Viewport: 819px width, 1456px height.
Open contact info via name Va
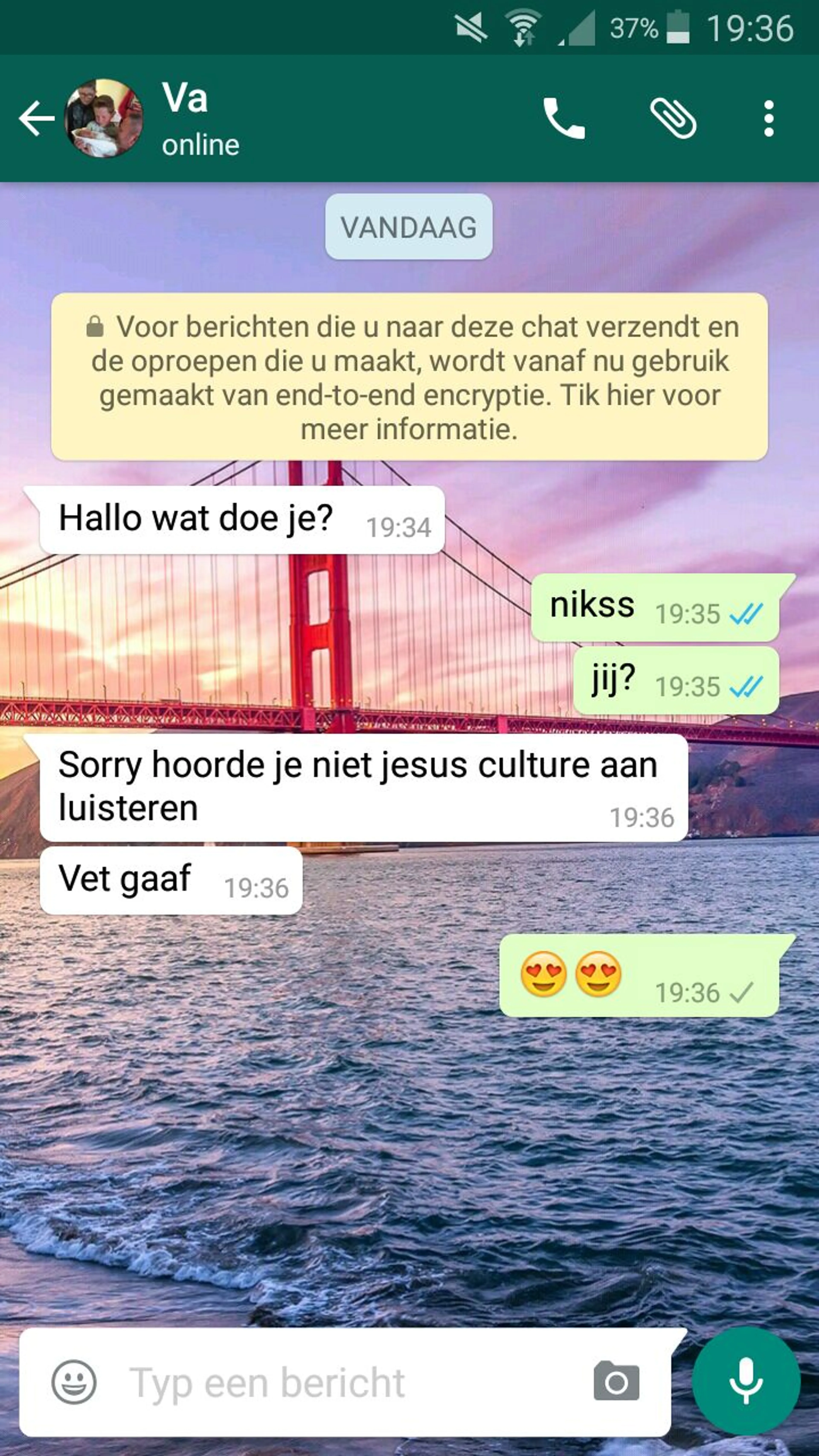pos(185,97)
